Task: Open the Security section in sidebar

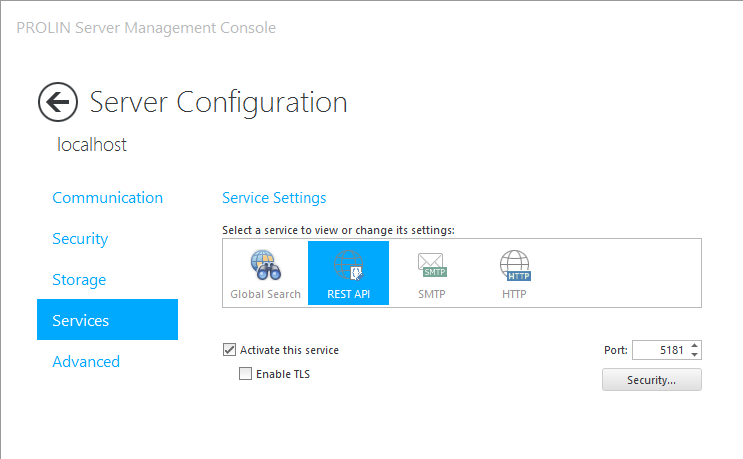Action: [80, 239]
